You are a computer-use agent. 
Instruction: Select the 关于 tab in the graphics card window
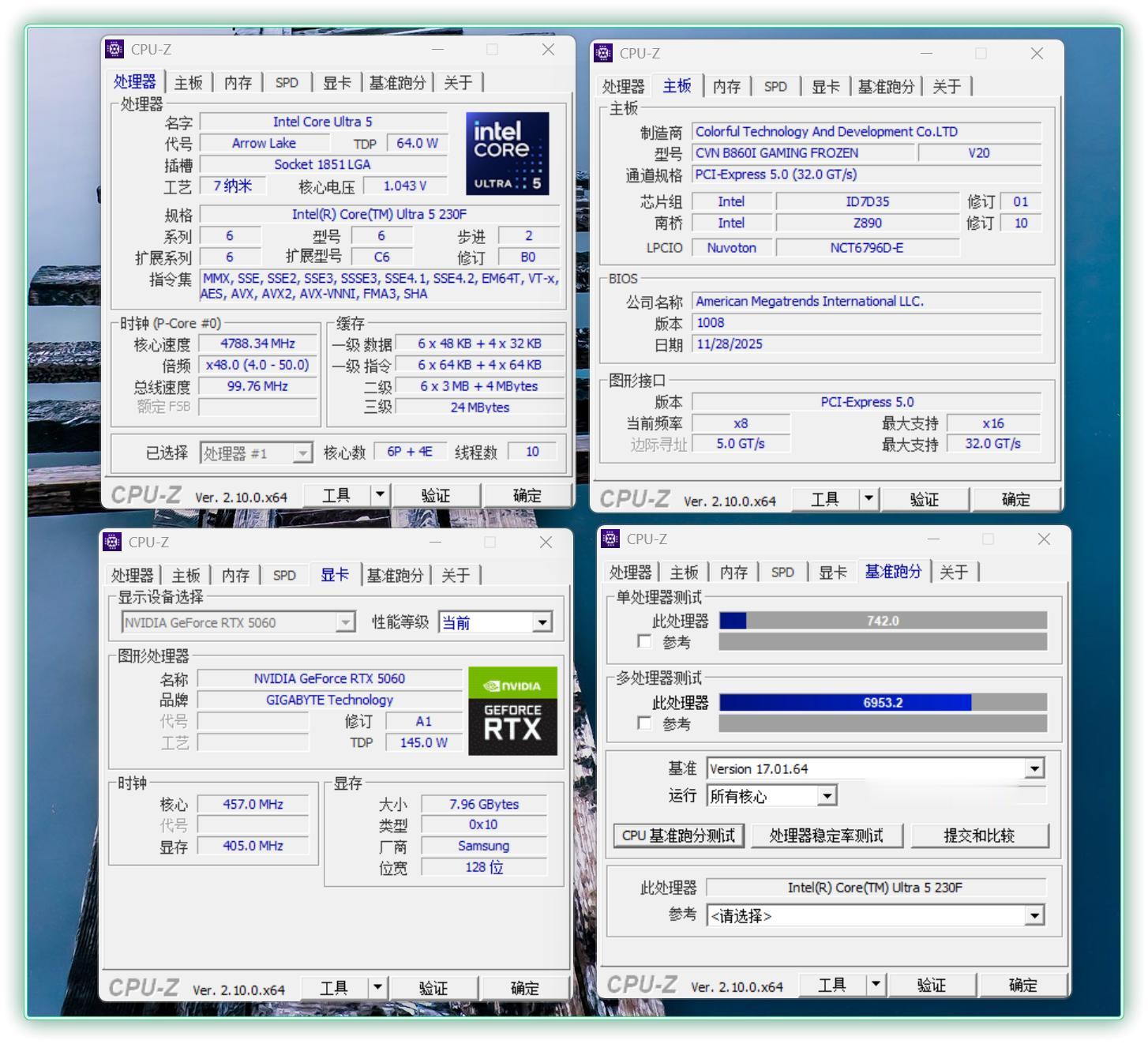(x=456, y=576)
